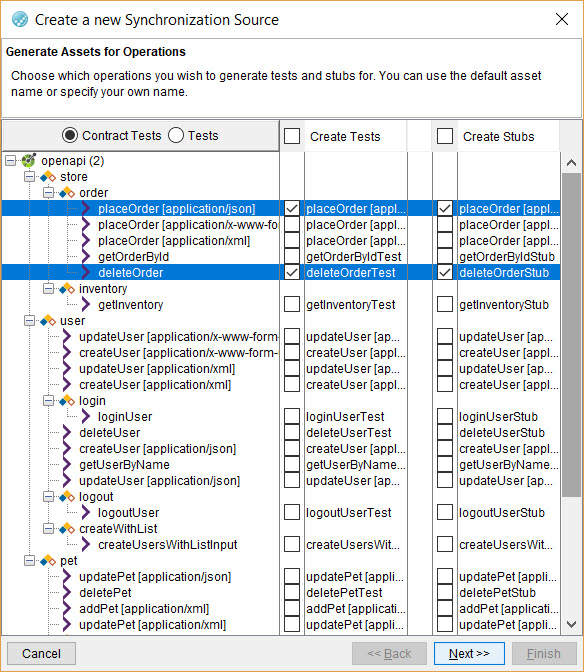584x672 pixels.
Task: Click the deletePet operation arrow icon
Action: (67, 593)
